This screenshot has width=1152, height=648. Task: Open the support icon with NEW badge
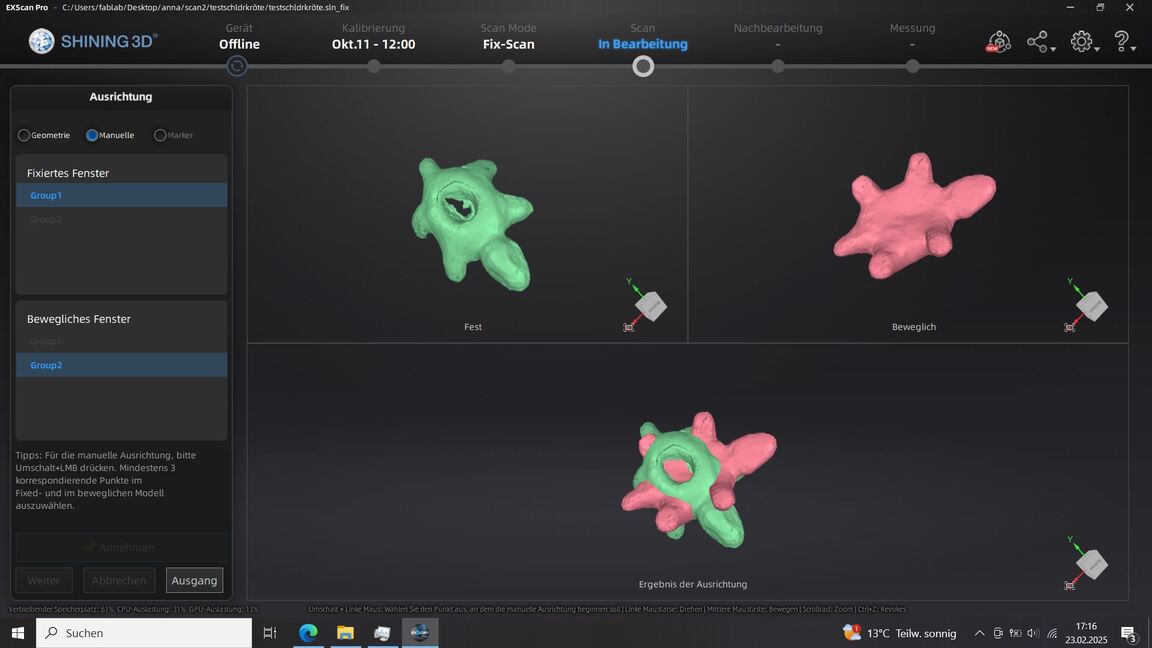[x=998, y=41]
